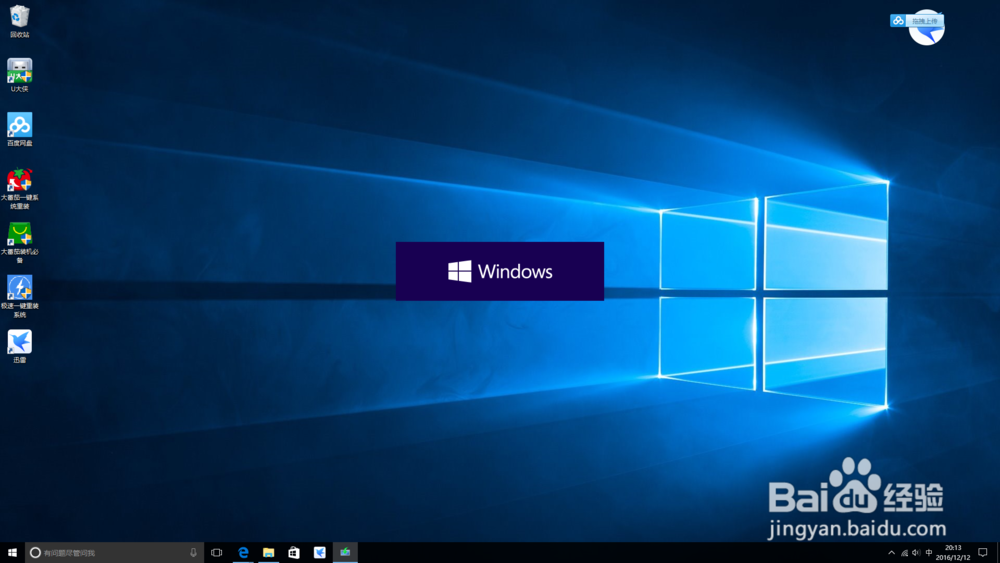
Task: Open the network status tray icon
Action: (x=904, y=553)
